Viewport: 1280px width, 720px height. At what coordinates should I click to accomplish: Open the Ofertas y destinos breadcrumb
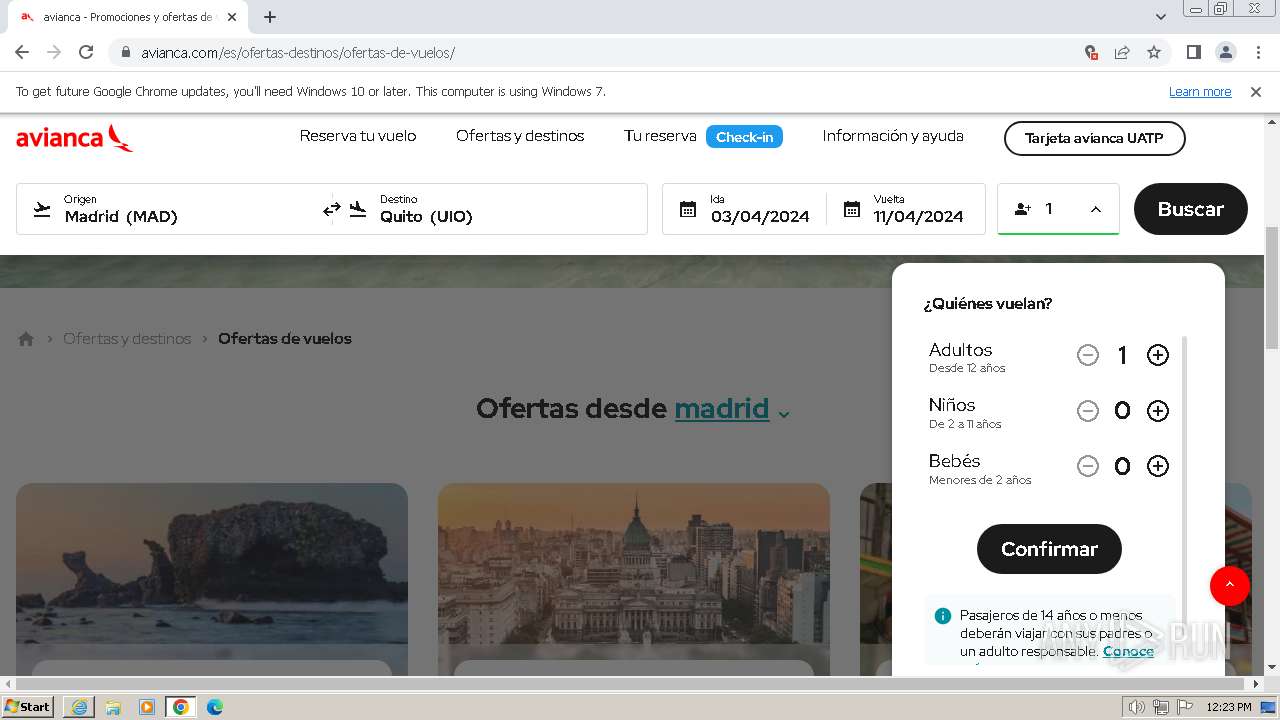pos(127,339)
